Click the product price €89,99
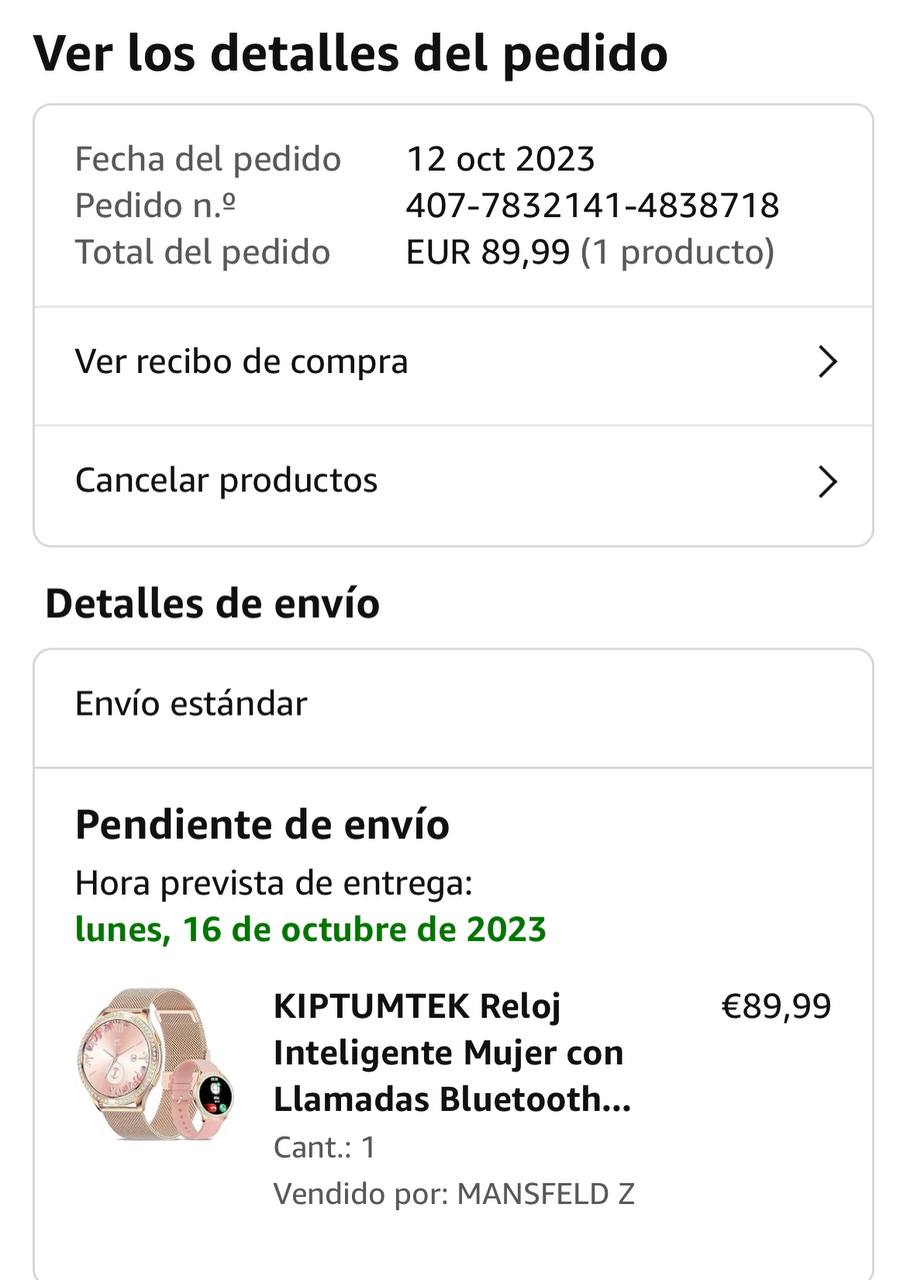 (x=776, y=1006)
